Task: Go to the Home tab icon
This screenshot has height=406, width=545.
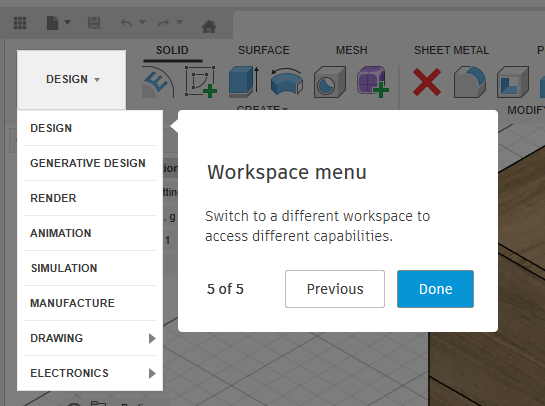Action: pos(209,26)
